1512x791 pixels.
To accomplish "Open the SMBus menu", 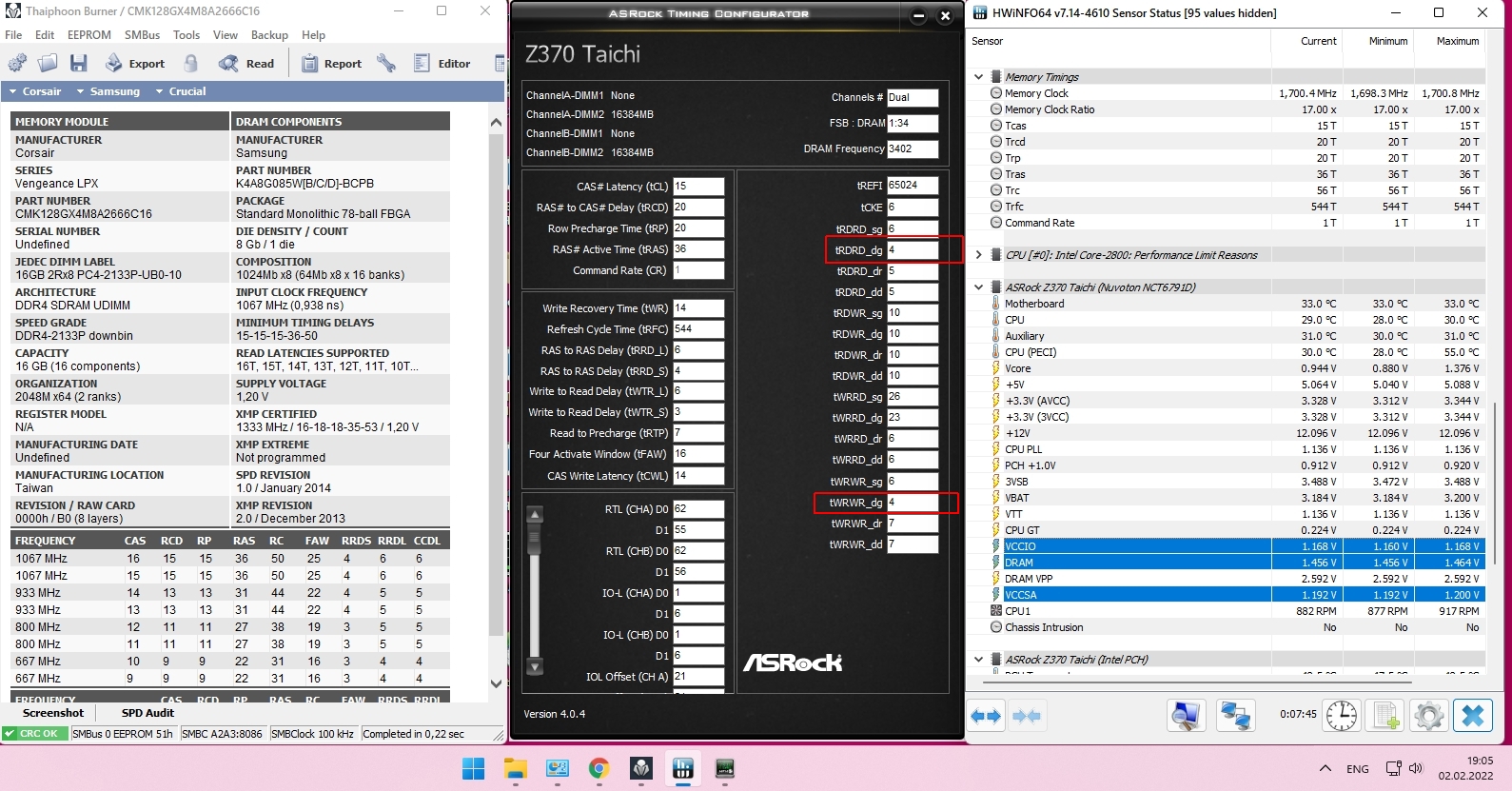I will pyautogui.click(x=143, y=35).
